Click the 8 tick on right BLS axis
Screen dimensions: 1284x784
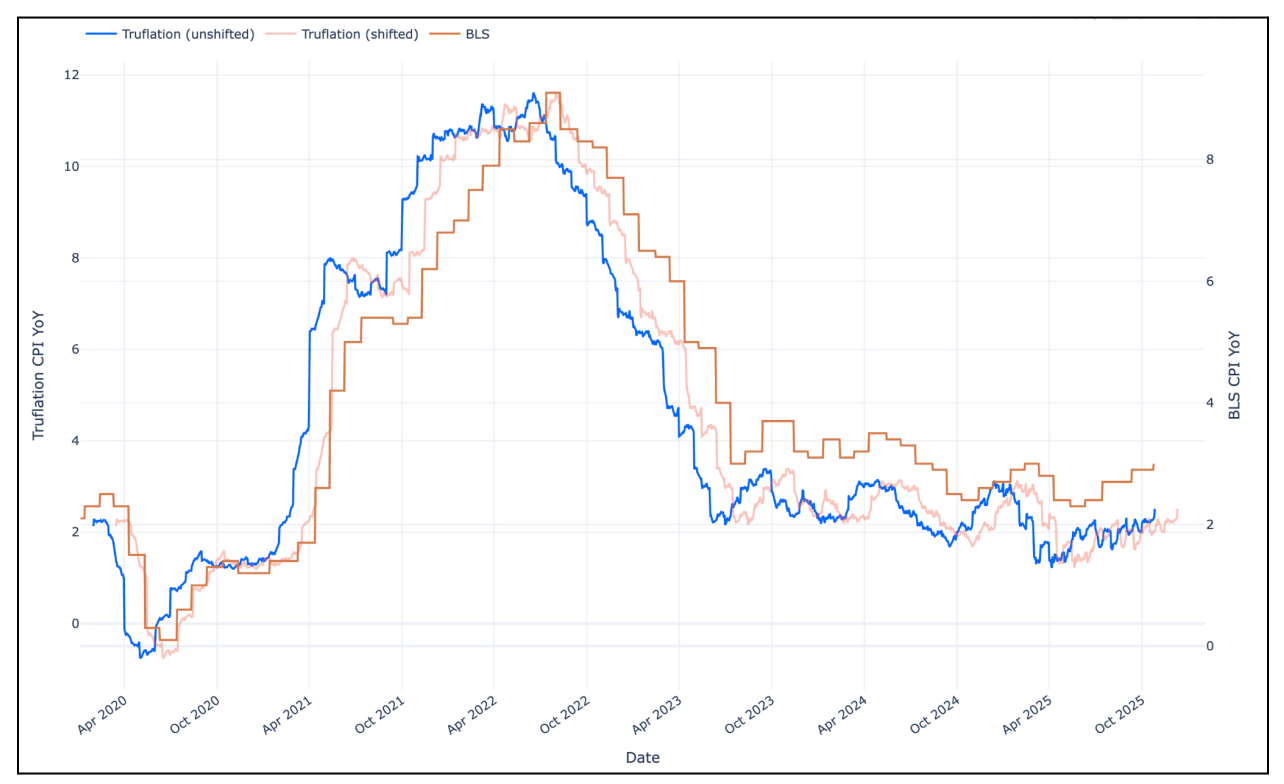pos(1210,160)
